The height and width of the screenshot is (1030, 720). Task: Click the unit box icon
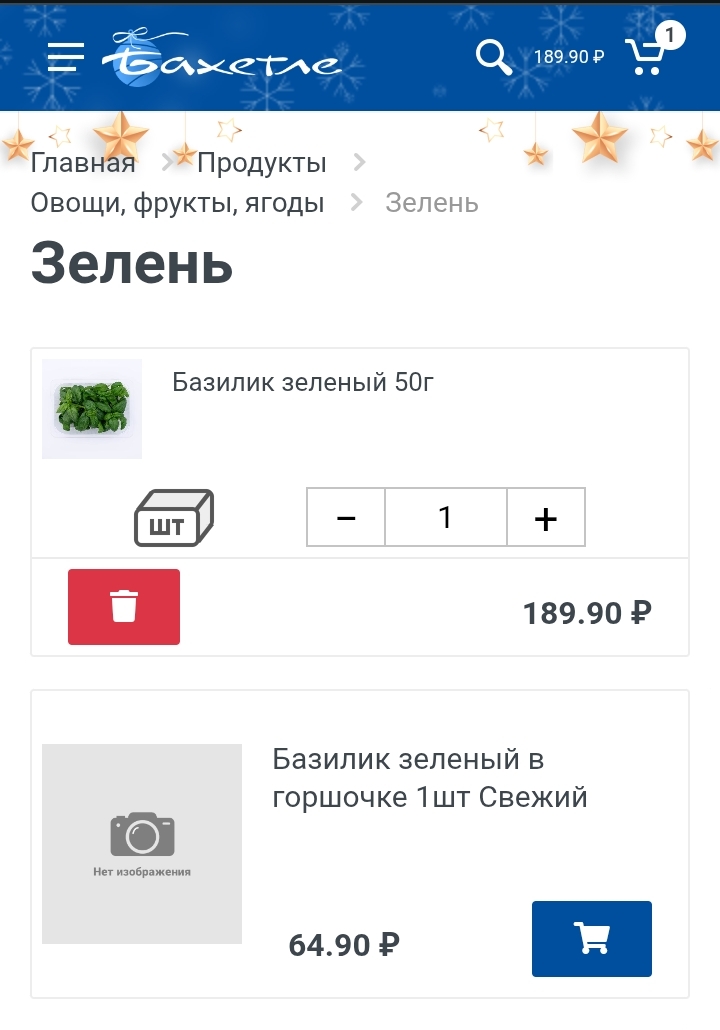(x=174, y=518)
